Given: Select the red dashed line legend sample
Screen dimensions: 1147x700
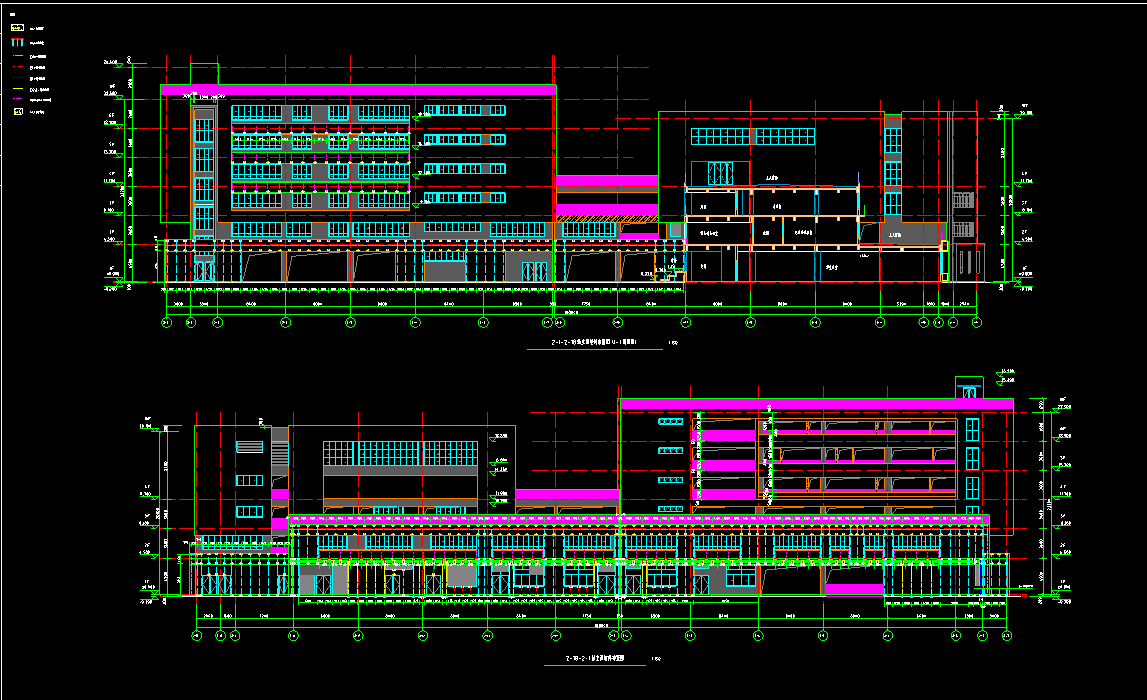Looking at the screenshot, I should click(x=17, y=68).
